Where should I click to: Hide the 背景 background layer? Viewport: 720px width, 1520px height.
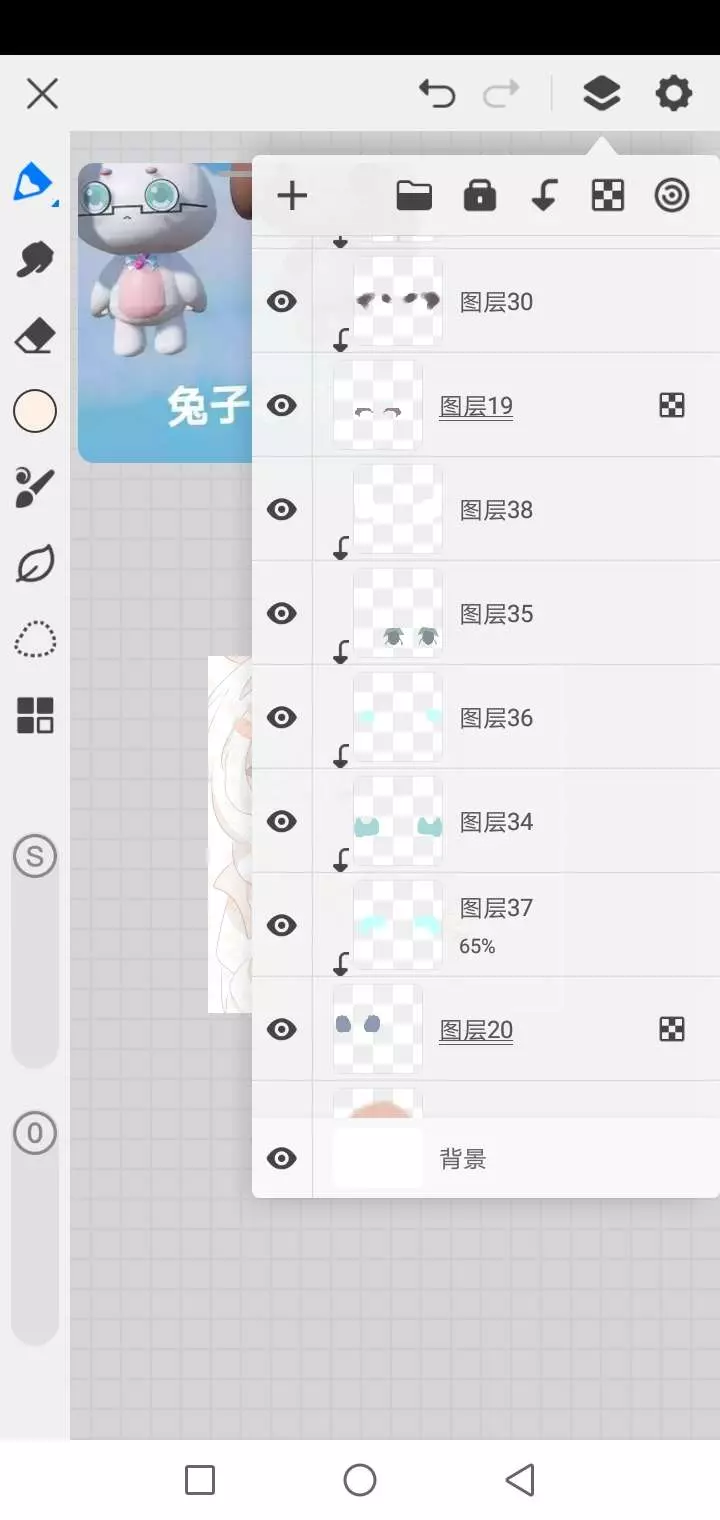[x=282, y=1158]
